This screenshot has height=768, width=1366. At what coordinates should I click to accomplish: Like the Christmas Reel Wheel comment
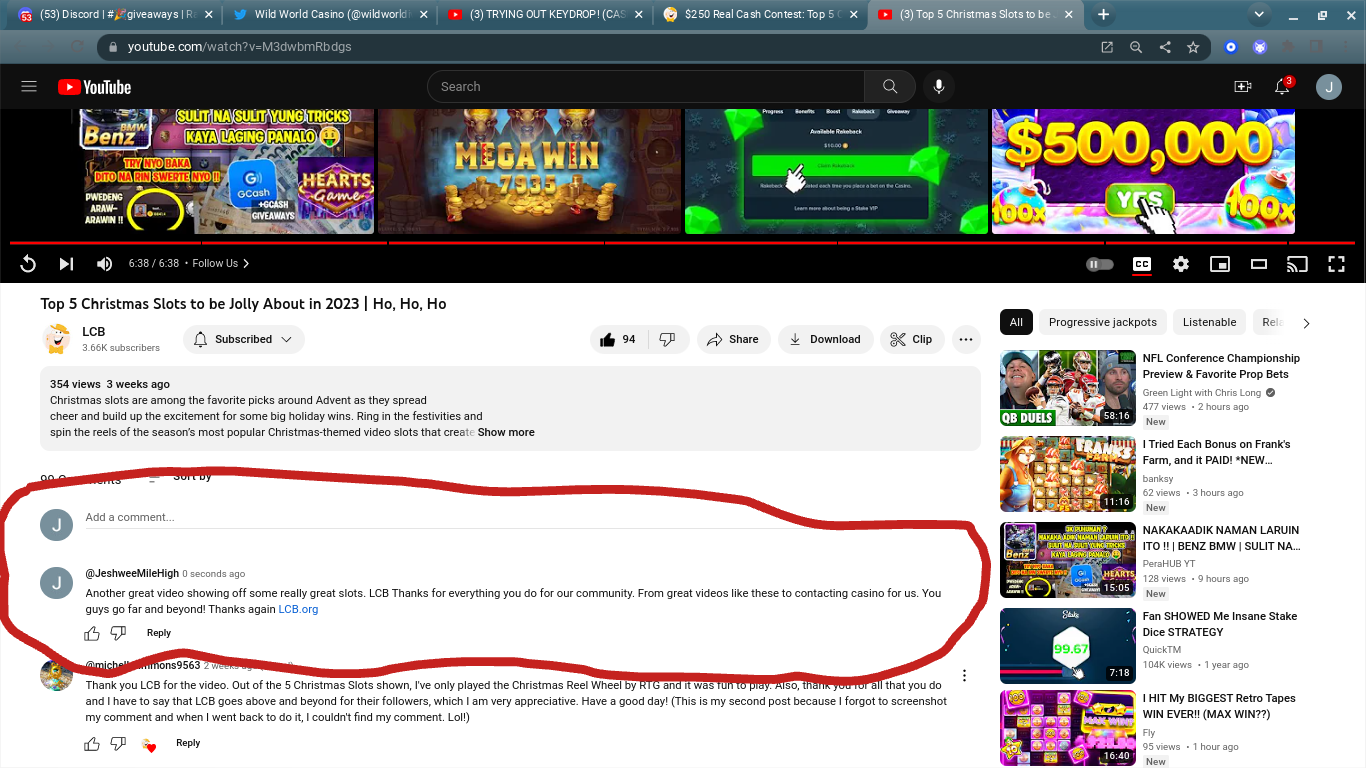[x=92, y=743]
